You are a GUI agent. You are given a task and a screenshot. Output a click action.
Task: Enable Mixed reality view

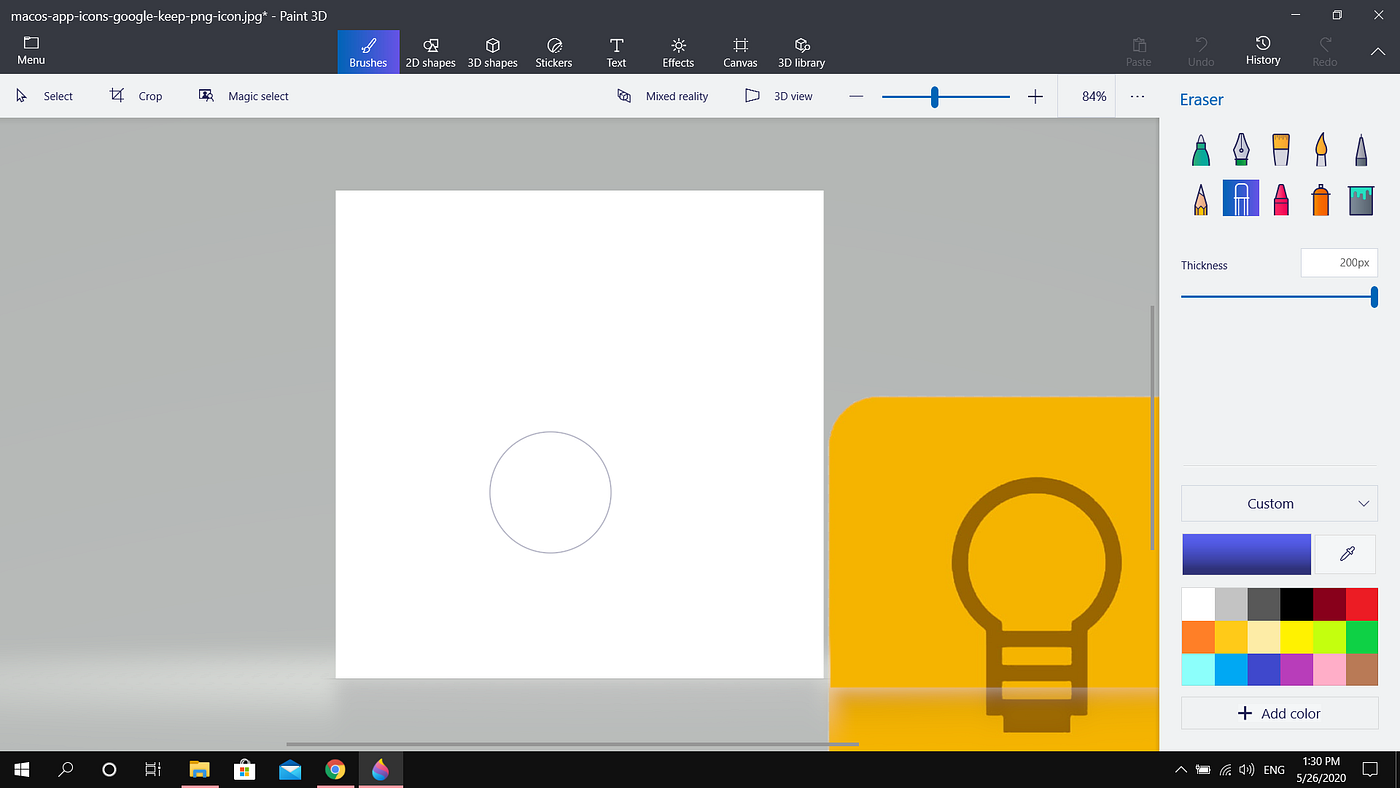(x=663, y=95)
